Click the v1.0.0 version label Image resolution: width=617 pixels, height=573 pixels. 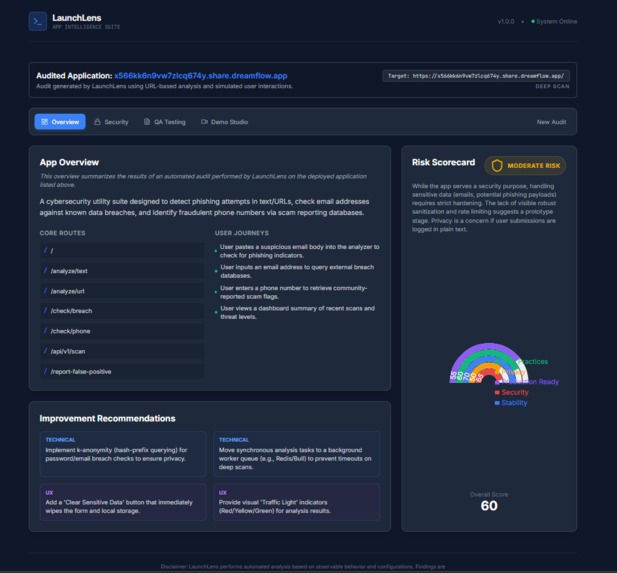pos(506,21)
